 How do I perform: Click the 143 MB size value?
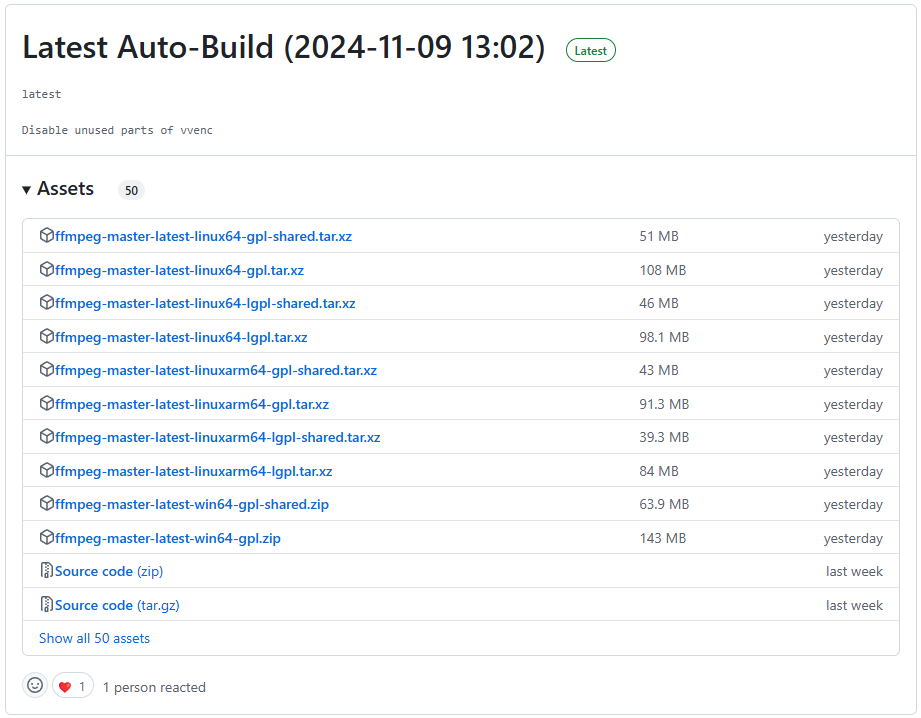663,538
